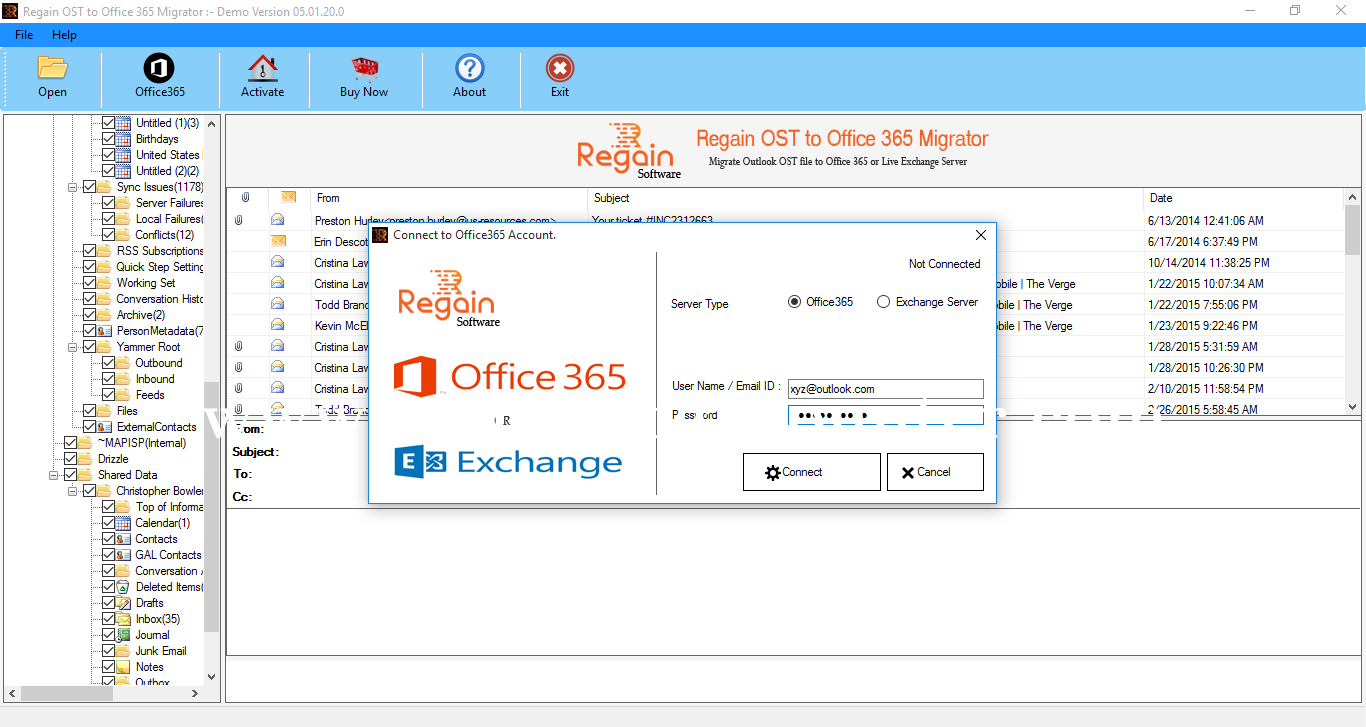Screen dimensions: 1366x727
Task: Click the folder tree vertical scrollbar thumb
Action: [x=211, y=507]
